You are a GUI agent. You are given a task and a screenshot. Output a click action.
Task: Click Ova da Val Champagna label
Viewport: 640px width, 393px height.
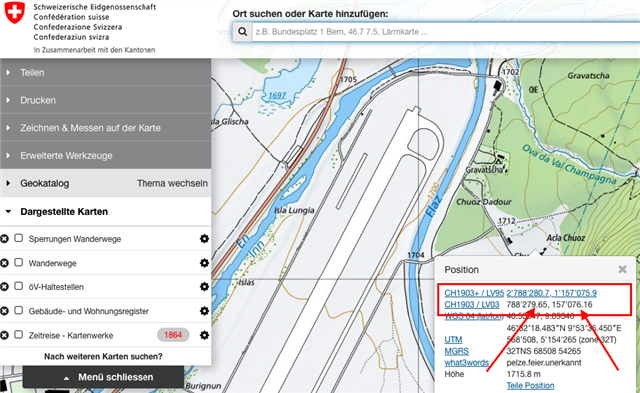tap(569, 164)
